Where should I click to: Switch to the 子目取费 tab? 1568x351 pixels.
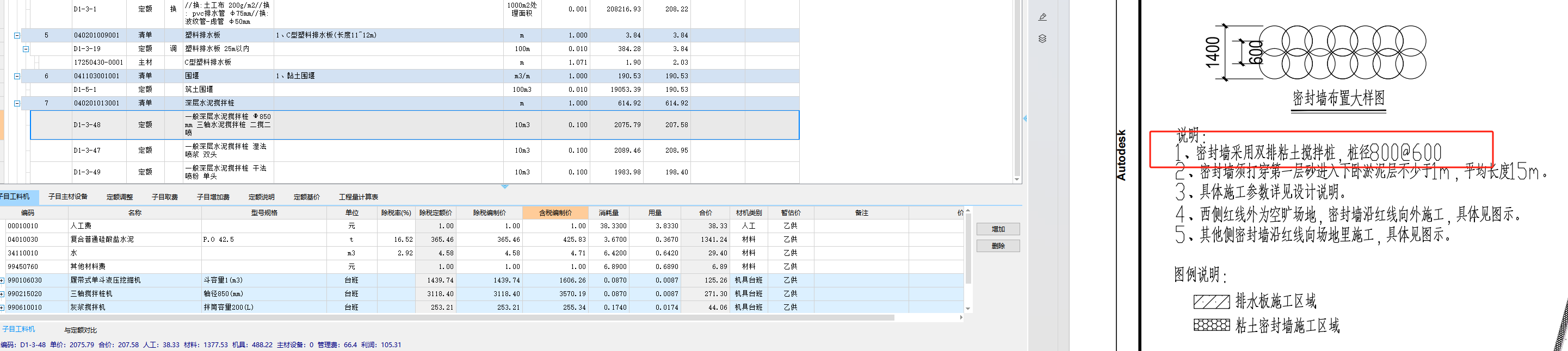(165, 197)
